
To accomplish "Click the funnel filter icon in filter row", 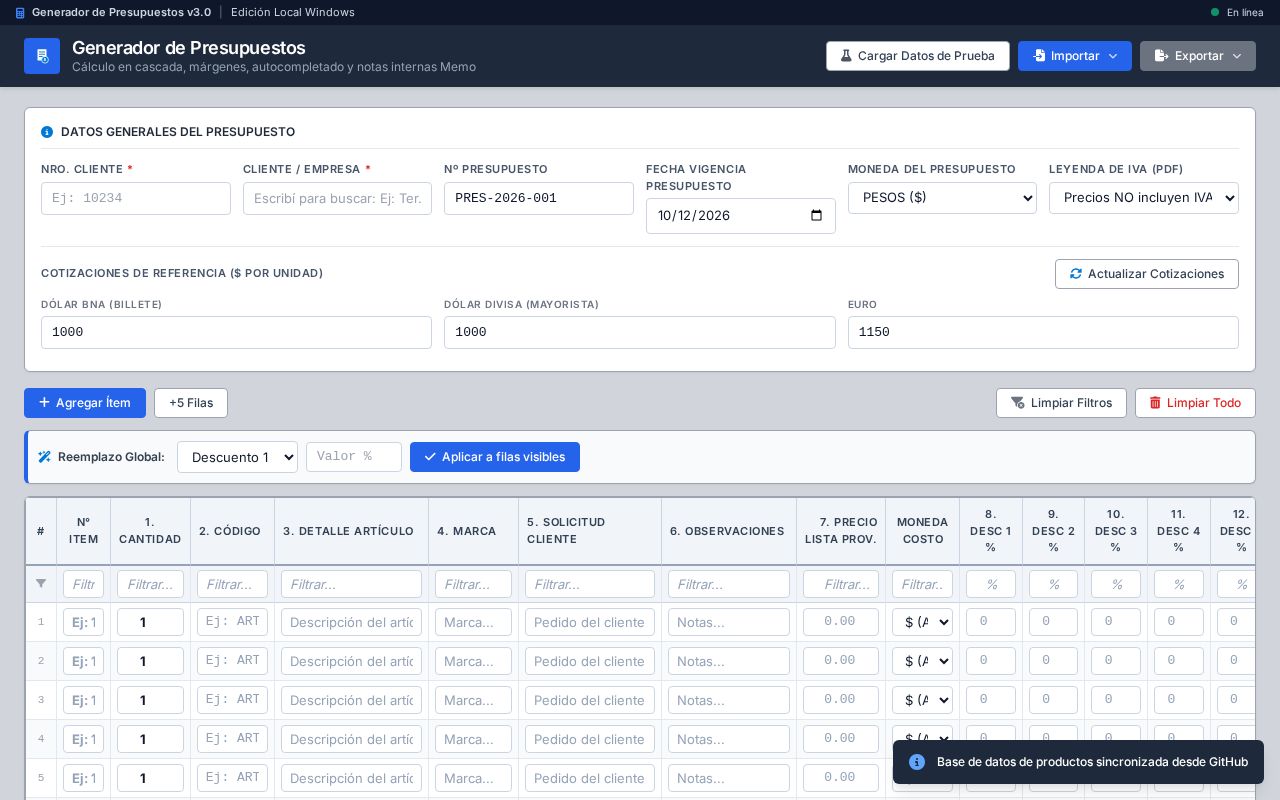I will click(x=41, y=583).
